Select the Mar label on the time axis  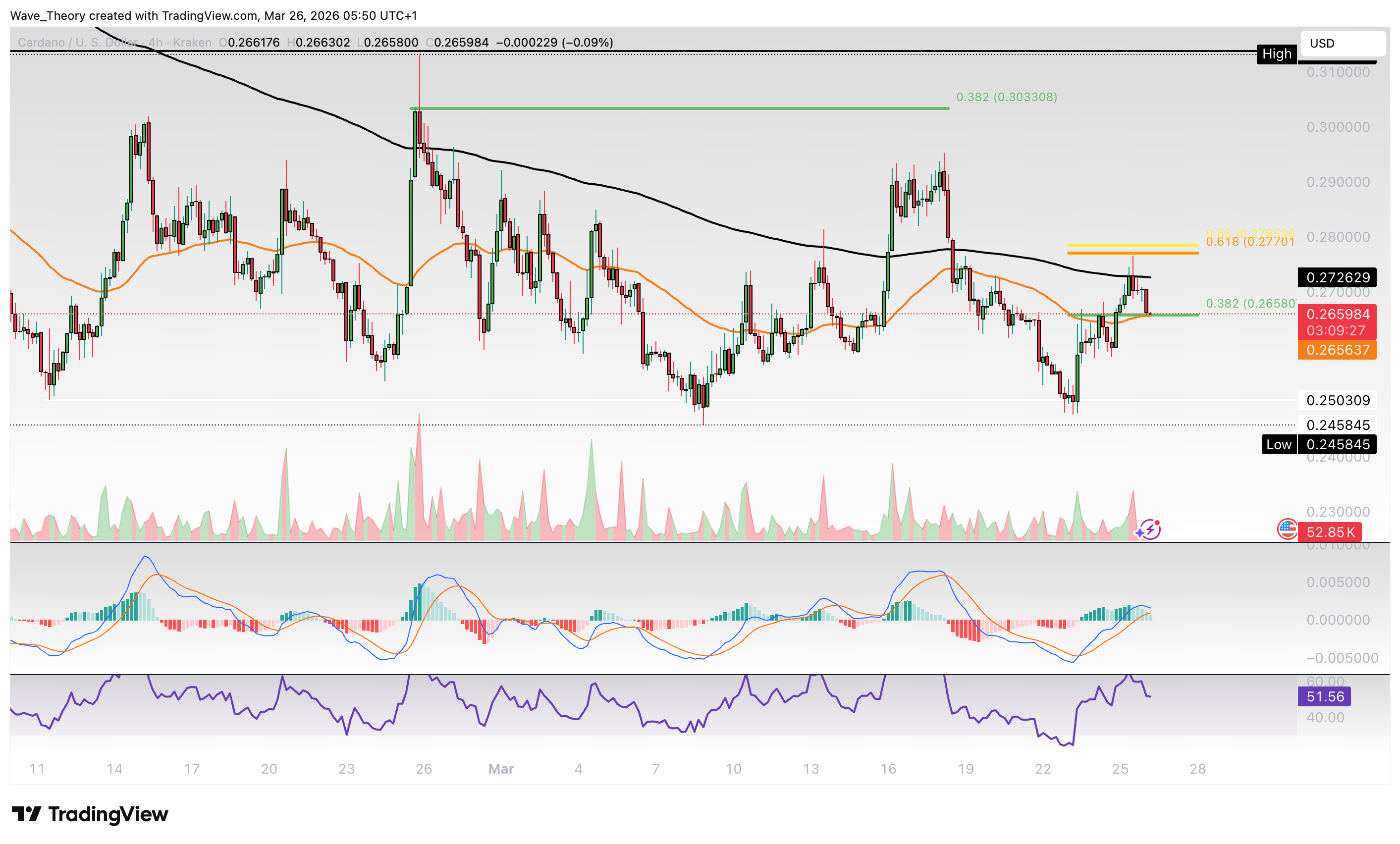click(x=501, y=768)
